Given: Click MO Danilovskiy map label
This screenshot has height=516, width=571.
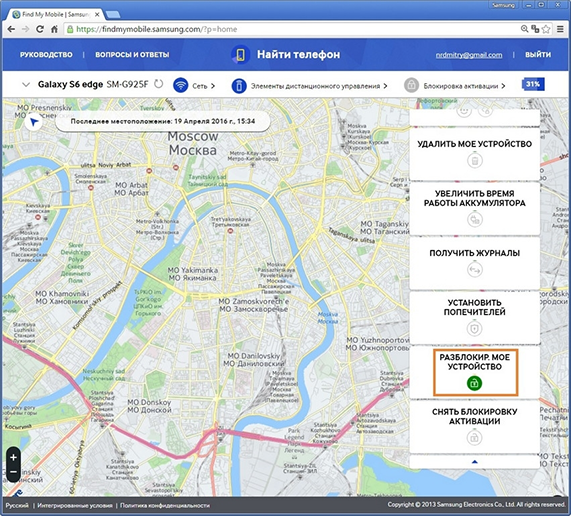Looking at the screenshot, I should (x=253, y=360).
